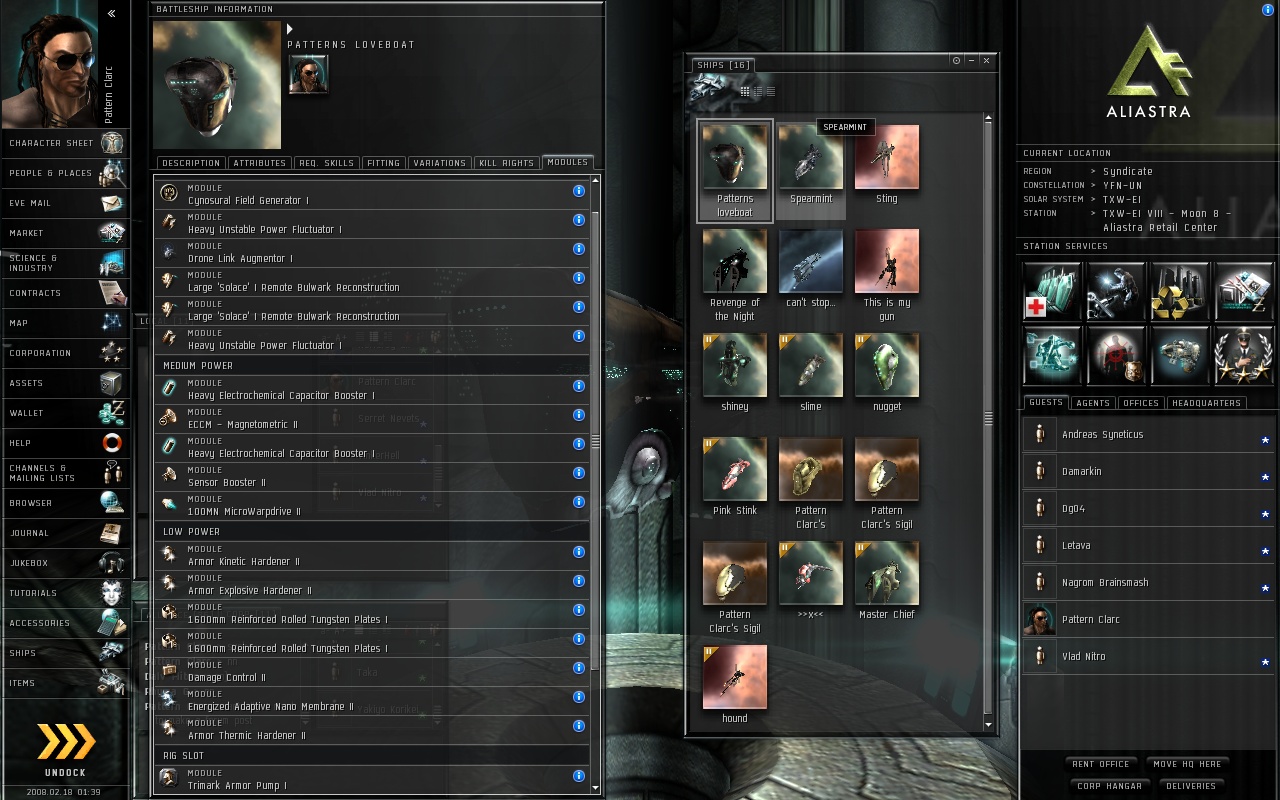Screen dimensions: 1280x800
Task: Open EVE Mail from the sidebar
Action: tap(65, 203)
